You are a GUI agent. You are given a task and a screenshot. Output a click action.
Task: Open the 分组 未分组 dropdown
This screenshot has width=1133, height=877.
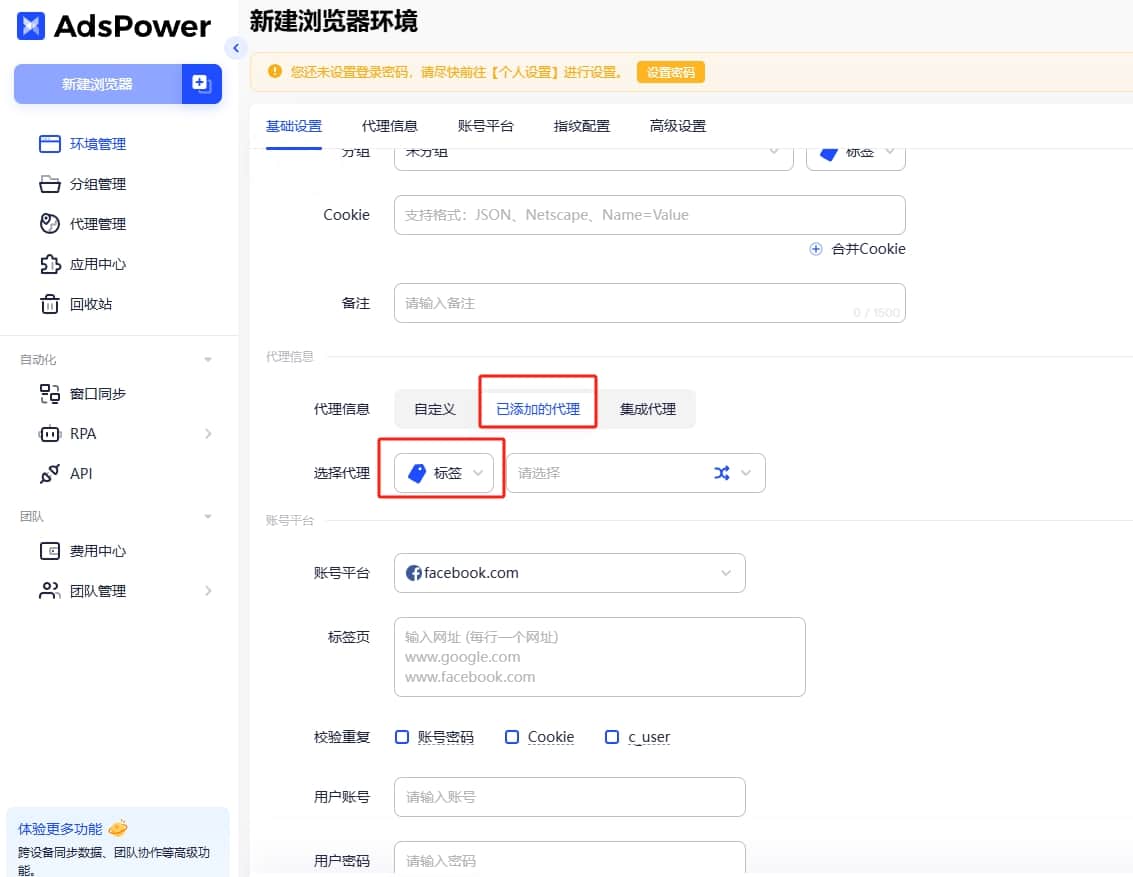(593, 155)
